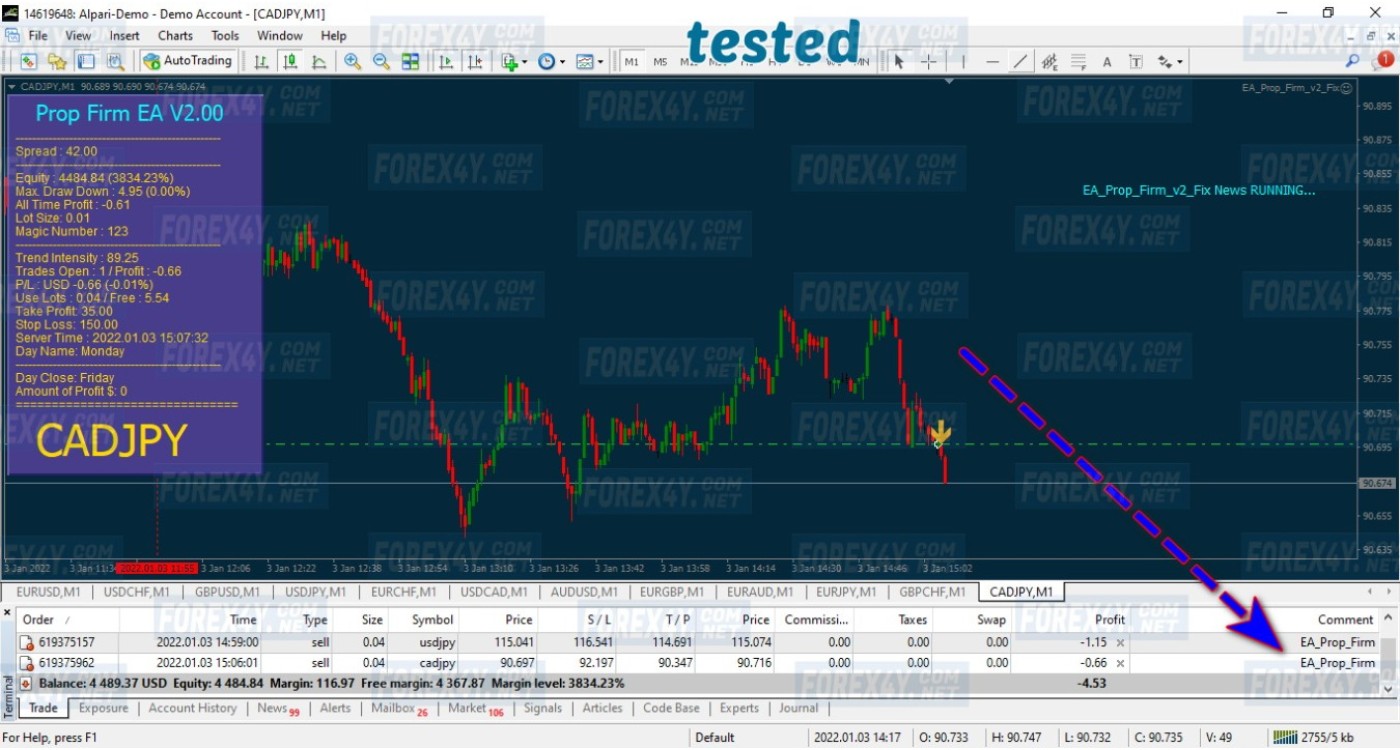Open the tile windows grid icon

coord(410,62)
